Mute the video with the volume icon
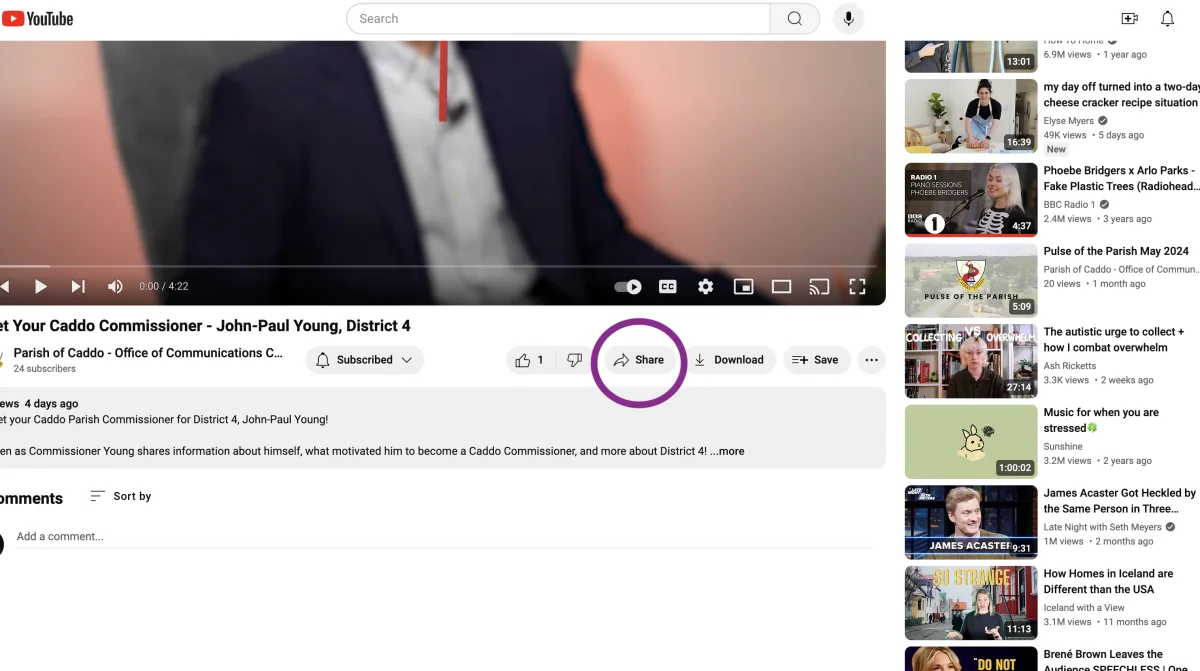The width and height of the screenshot is (1200, 671). tap(115, 287)
